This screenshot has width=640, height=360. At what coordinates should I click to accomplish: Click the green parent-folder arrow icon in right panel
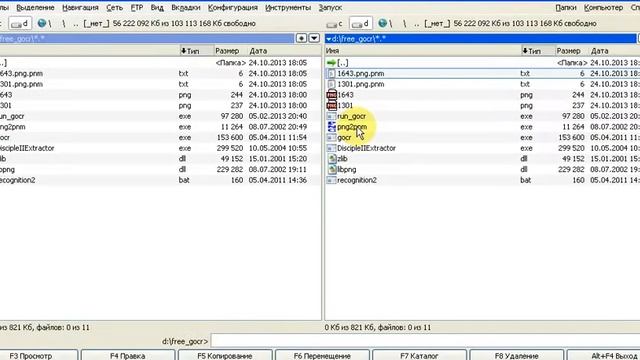point(331,63)
